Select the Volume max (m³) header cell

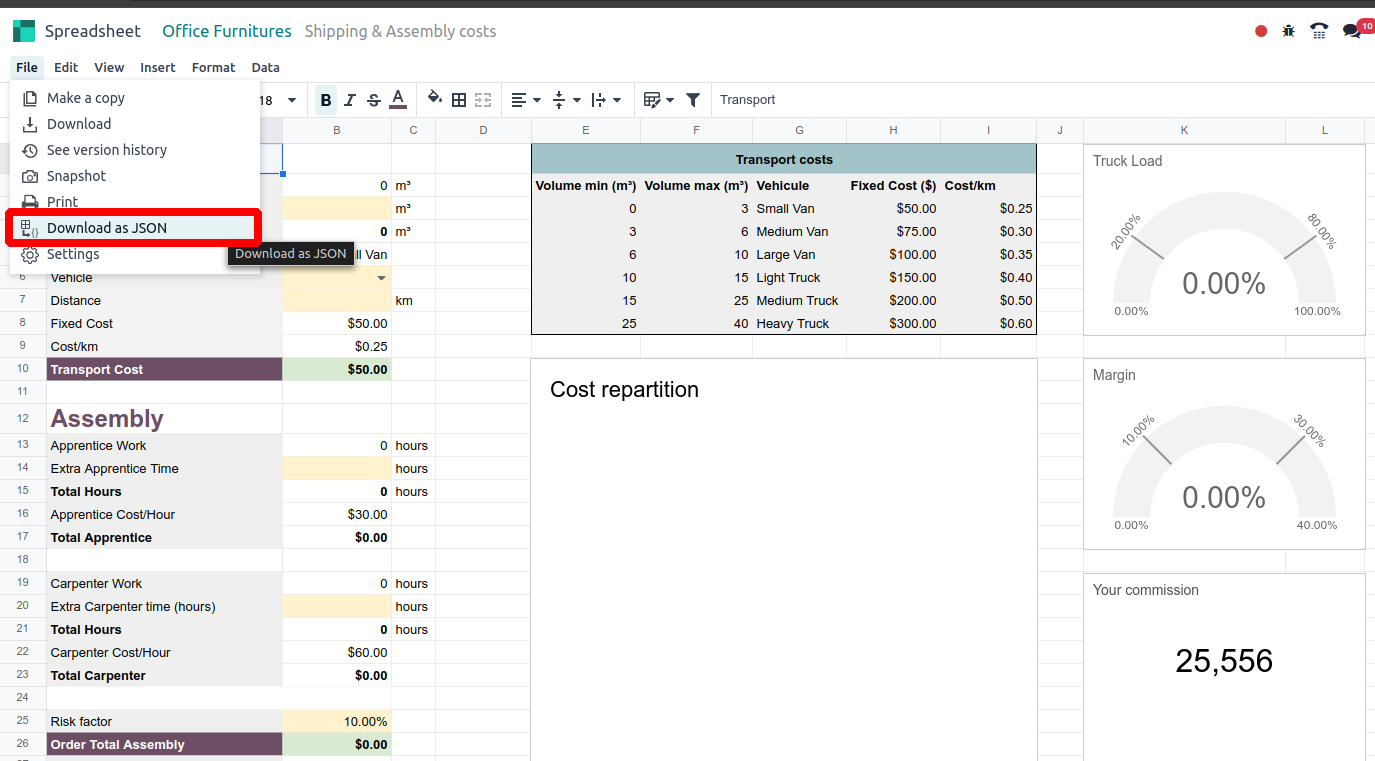click(696, 186)
